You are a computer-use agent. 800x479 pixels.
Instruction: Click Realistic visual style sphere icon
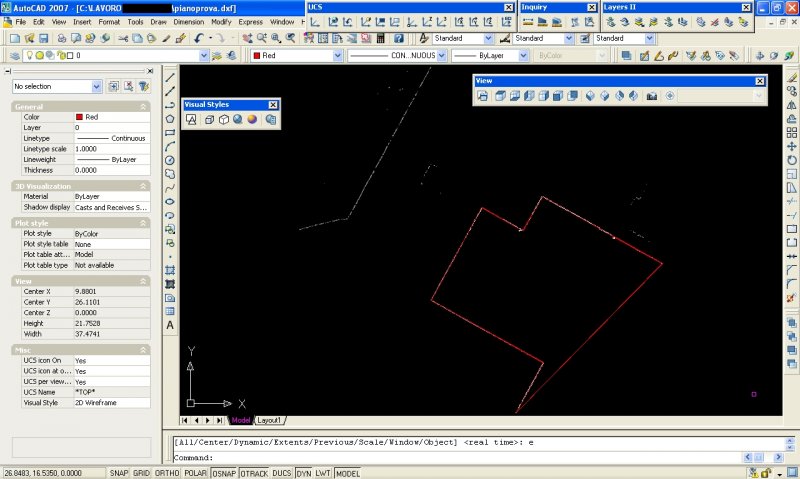tap(238, 119)
